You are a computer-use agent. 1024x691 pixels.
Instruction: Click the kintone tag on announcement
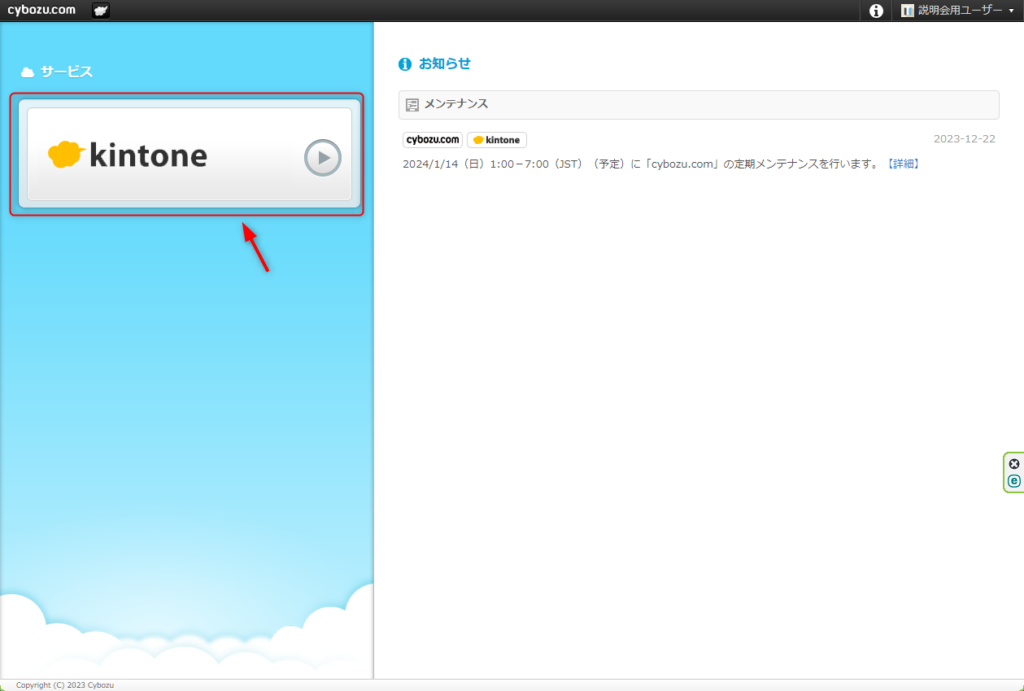pyautogui.click(x=497, y=140)
